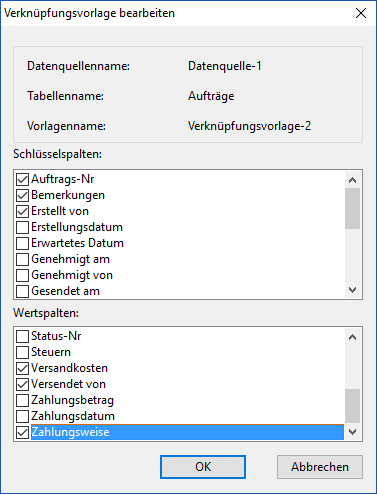The image size is (377, 494).
Task: Uncheck the highlighted Zahlungsweise entry
Action: tap(22, 432)
